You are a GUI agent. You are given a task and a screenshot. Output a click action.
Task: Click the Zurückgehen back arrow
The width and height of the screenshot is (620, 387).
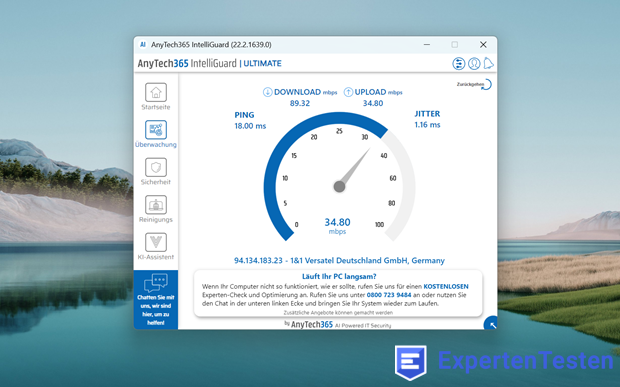click(x=486, y=84)
